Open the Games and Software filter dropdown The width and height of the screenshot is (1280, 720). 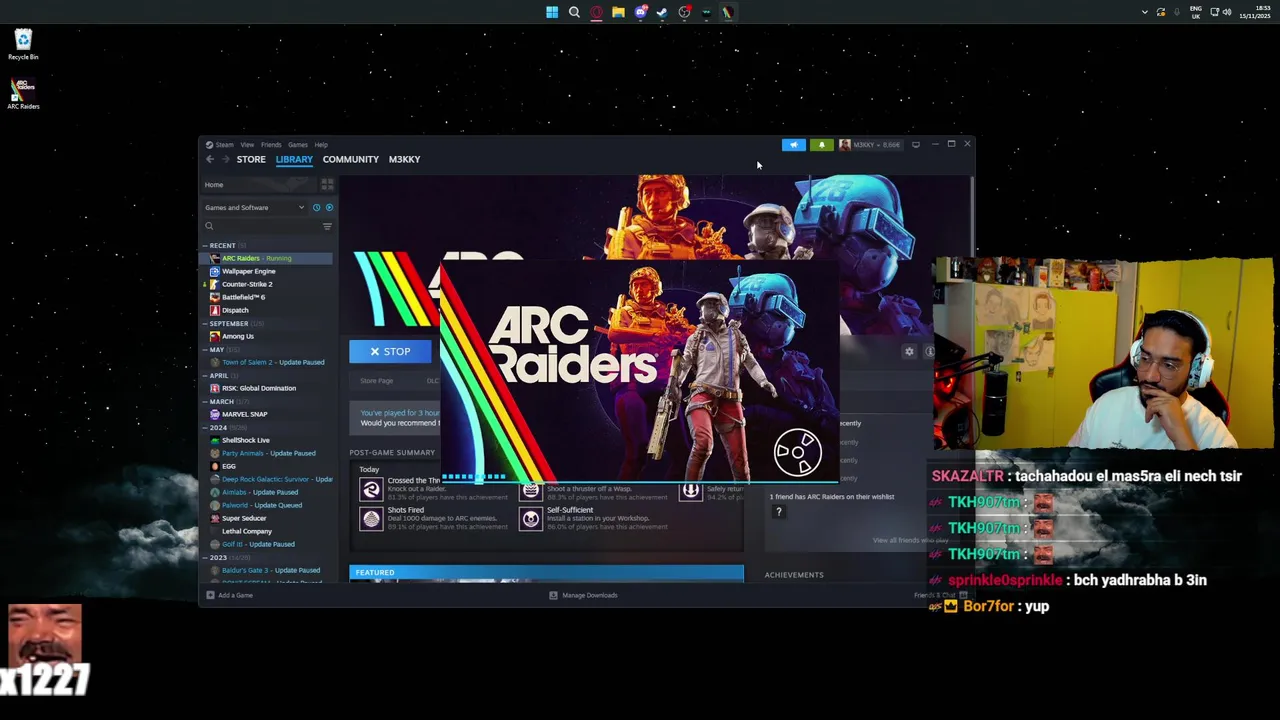click(254, 207)
